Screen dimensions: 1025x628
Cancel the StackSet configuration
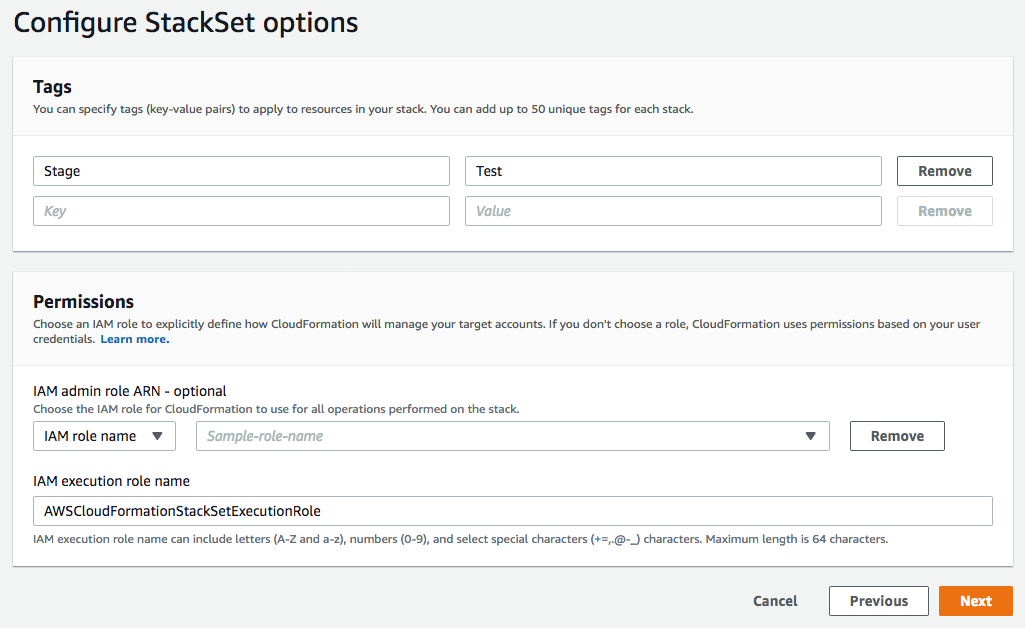click(x=775, y=601)
